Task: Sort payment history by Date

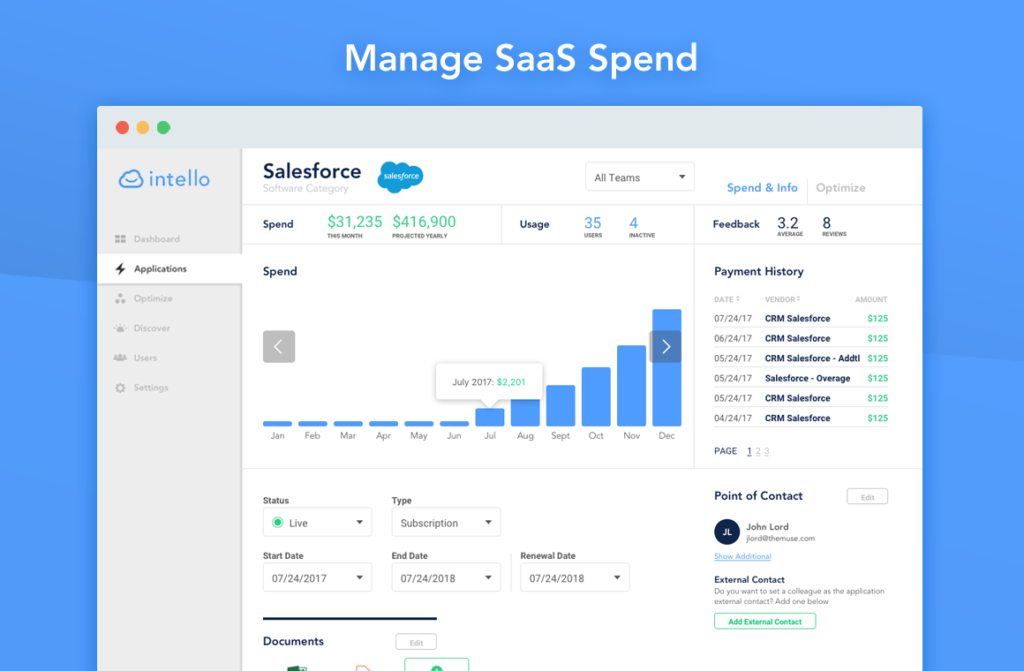Action: (x=726, y=299)
